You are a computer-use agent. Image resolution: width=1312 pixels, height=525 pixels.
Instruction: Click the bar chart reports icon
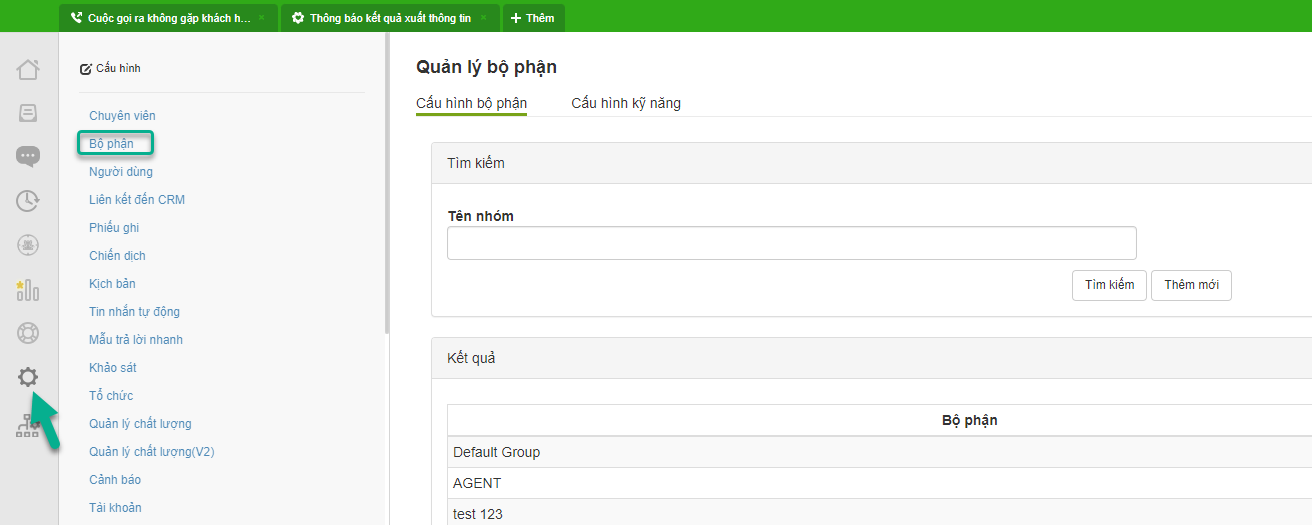pos(28,290)
